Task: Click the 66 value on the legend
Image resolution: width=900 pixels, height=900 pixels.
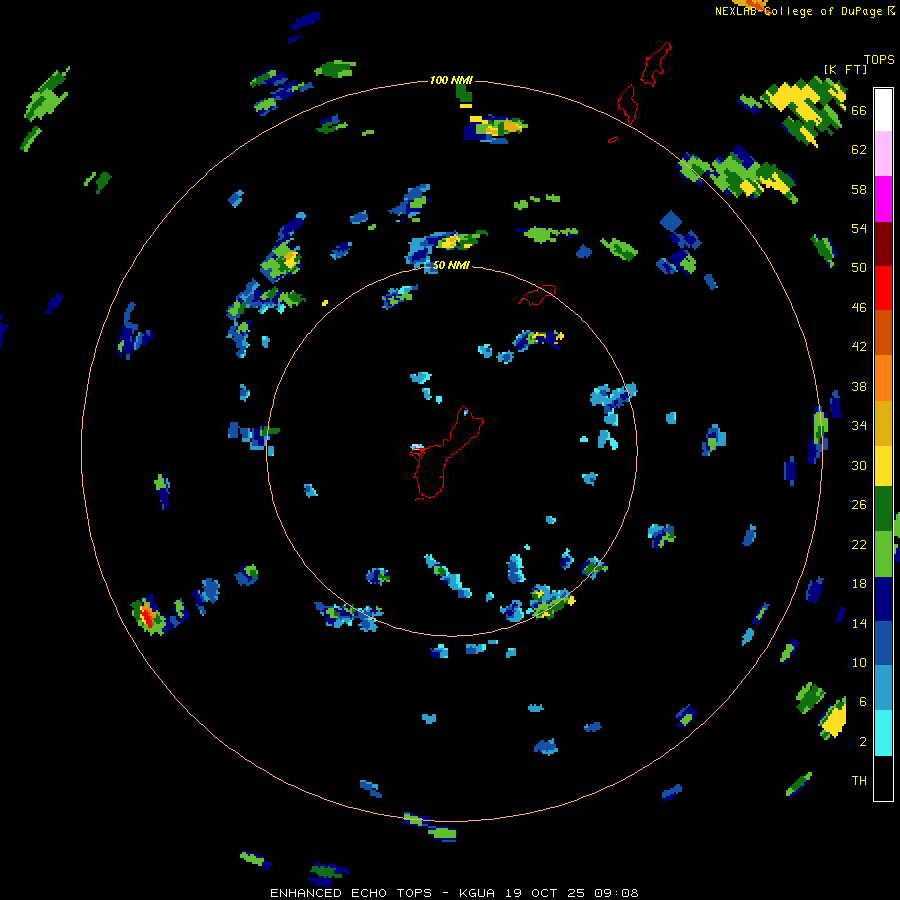Action: [859, 111]
